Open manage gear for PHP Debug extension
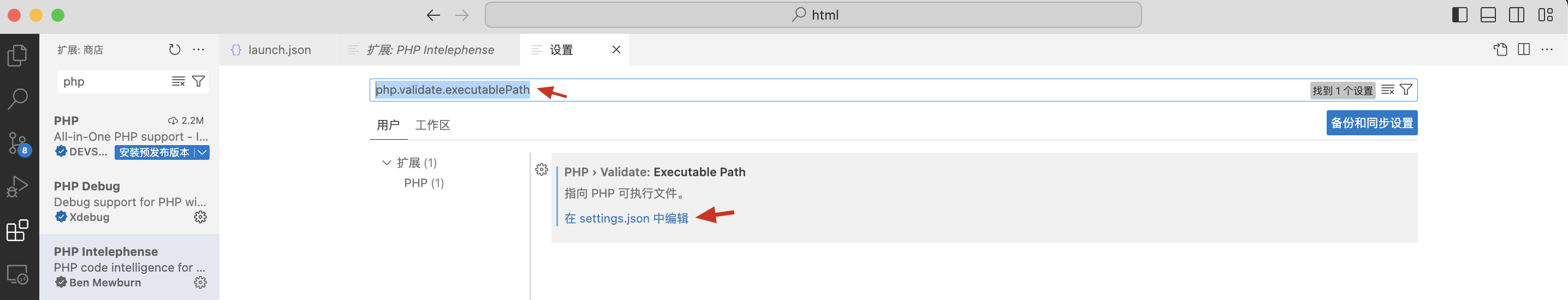Image resolution: width=1568 pixels, height=300 pixels. click(x=200, y=217)
